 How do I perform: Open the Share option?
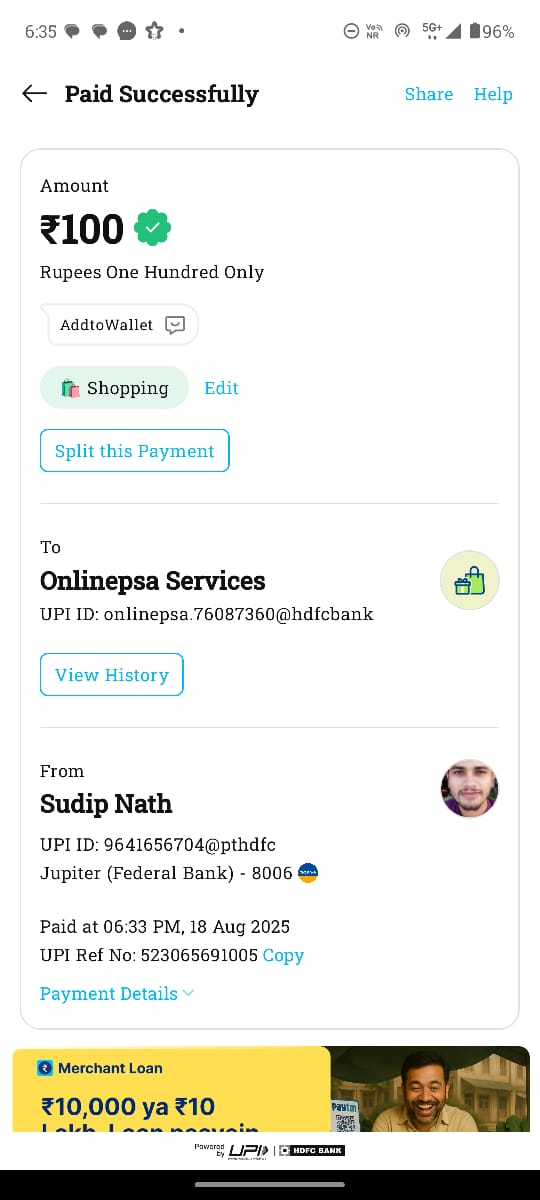[429, 94]
